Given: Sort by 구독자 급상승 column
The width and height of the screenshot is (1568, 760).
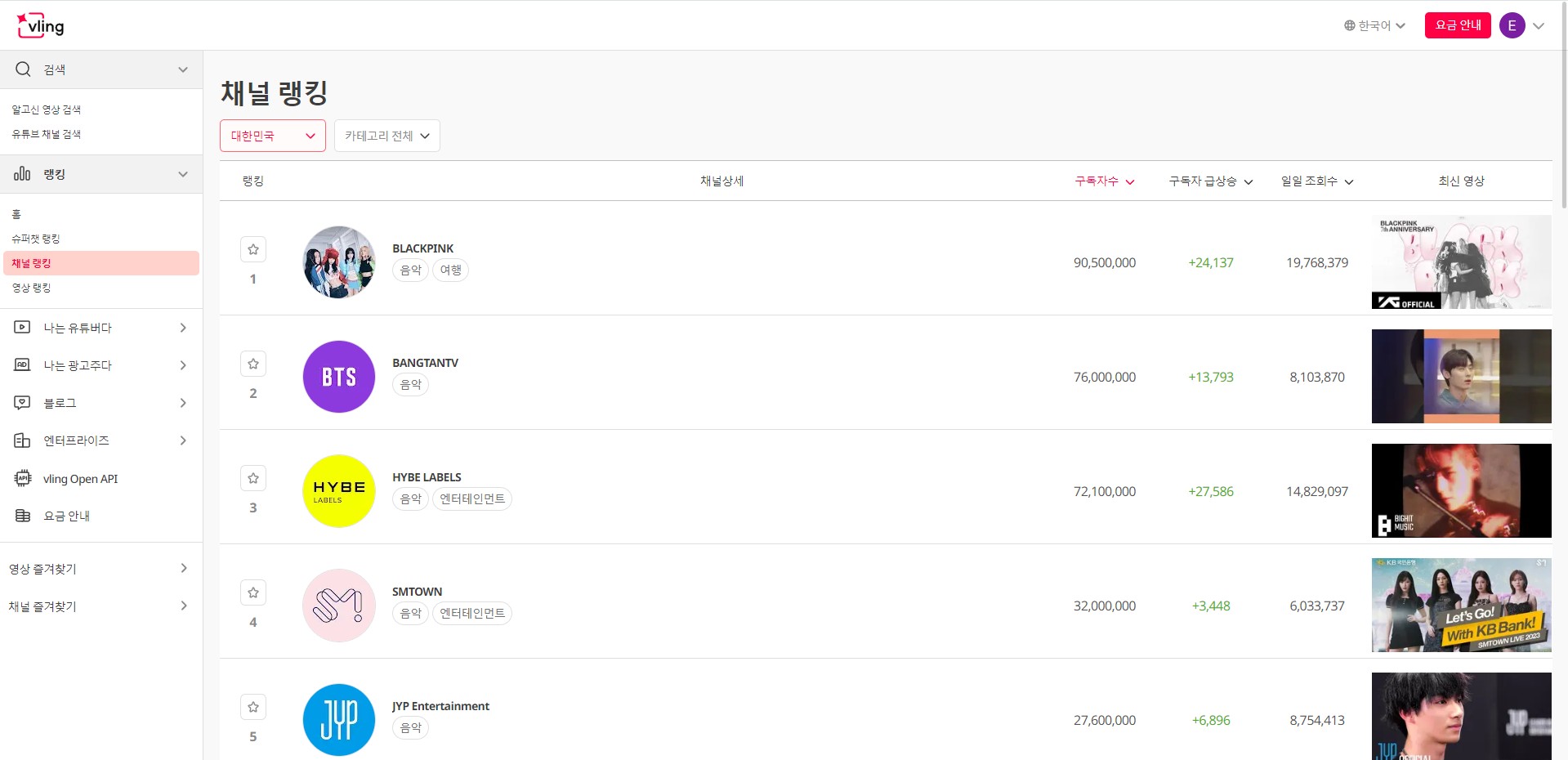Looking at the screenshot, I should pyautogui.click(x=1211, y=181).
